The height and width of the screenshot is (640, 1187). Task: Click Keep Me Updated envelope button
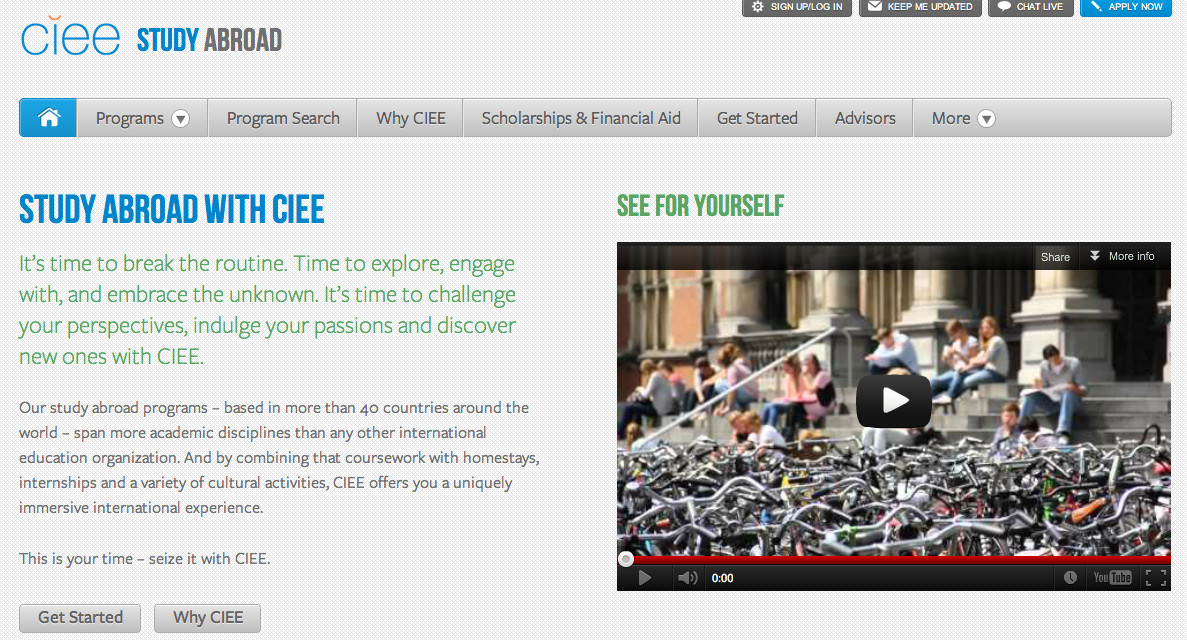point(921,7)
